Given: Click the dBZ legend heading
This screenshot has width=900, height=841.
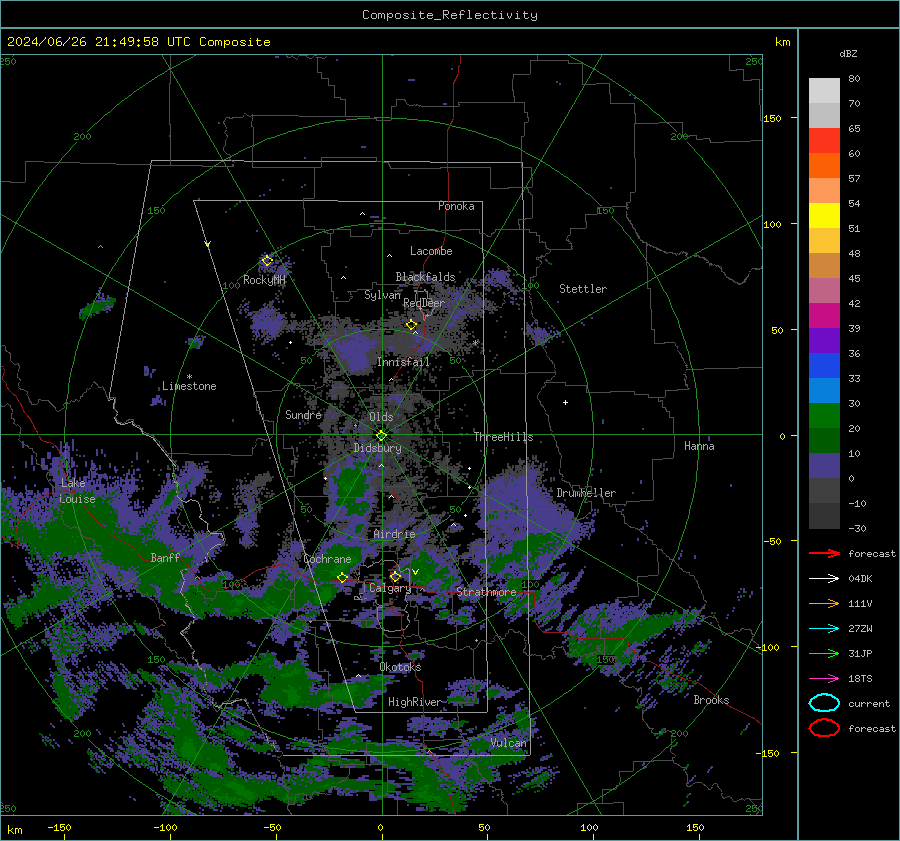Looking at the screenshot, I should (848, 54).
